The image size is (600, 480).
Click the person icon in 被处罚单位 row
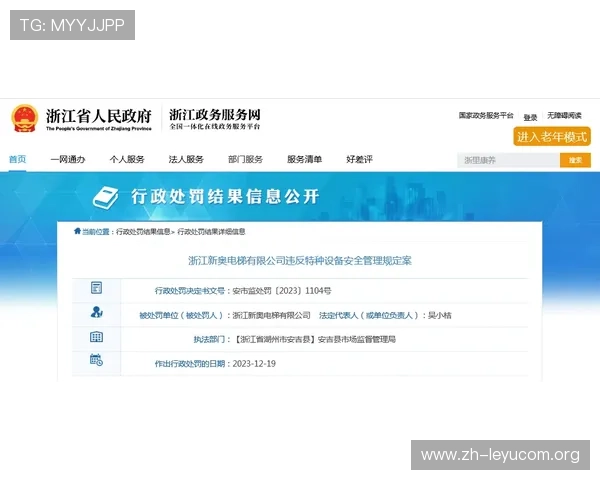pyautogui.click(x=96, y=312)
